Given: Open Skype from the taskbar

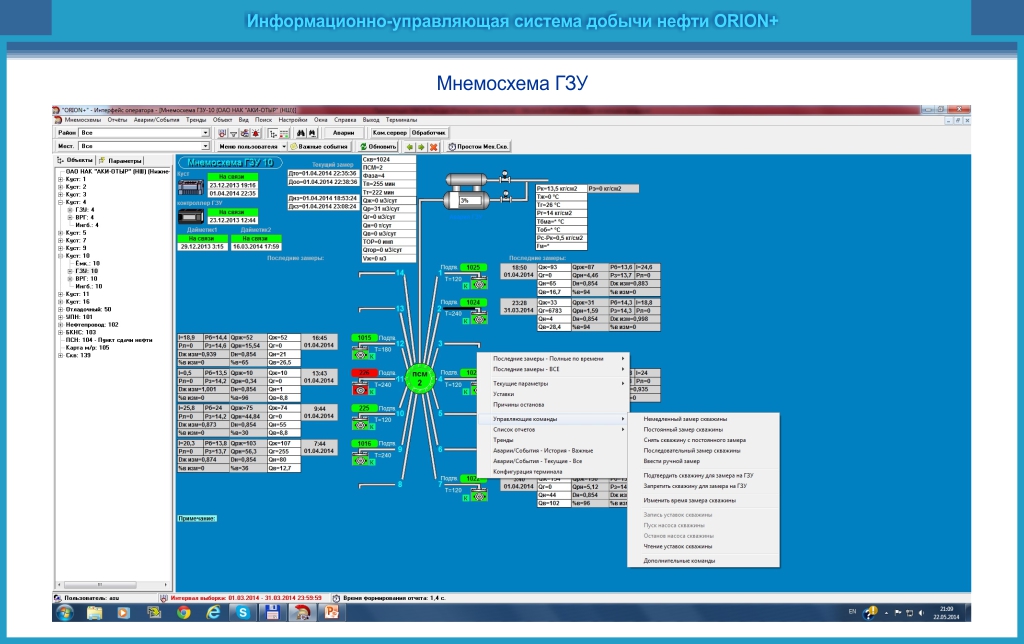Looking at the screenshot, I should (243, 613).
